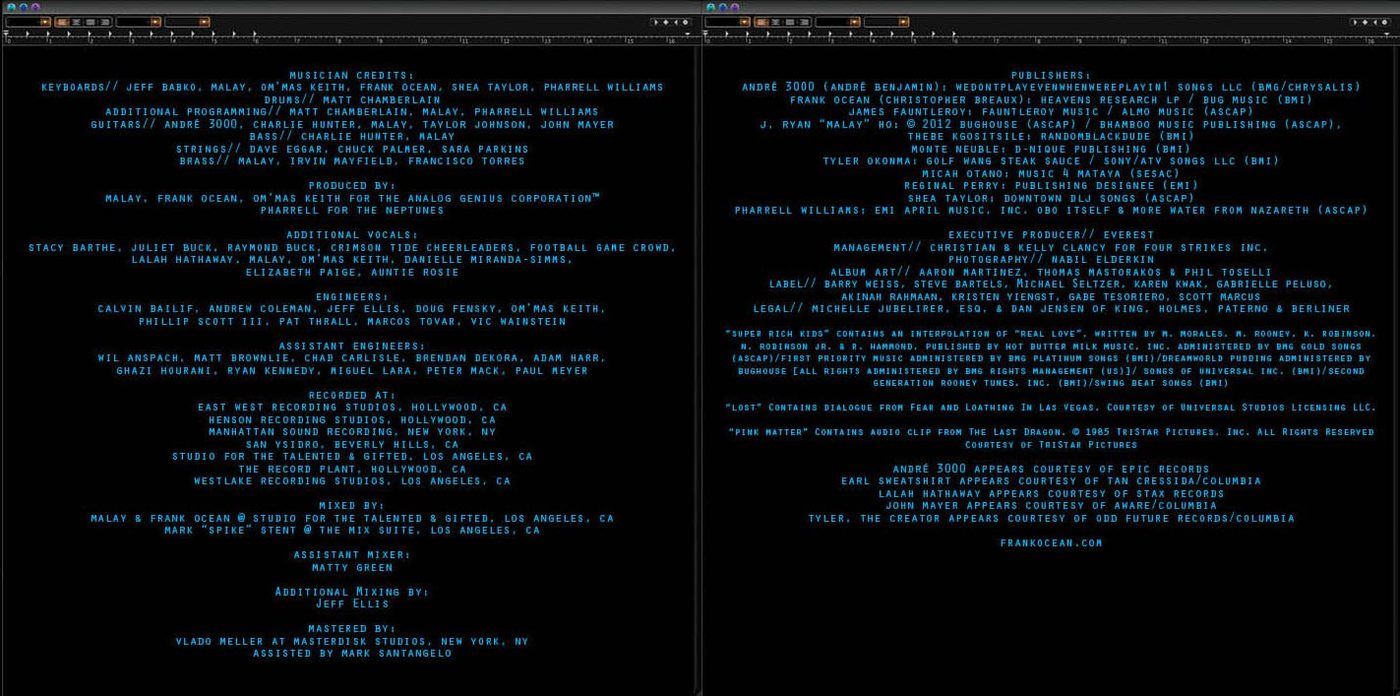Pick decimal tab circle icon in left window

point(685,22)
